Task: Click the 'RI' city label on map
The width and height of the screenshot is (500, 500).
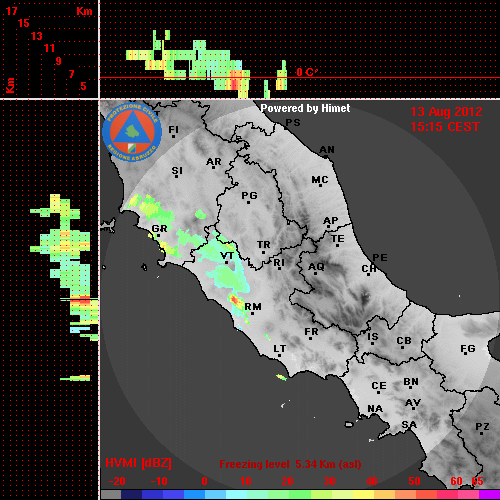Action: pyautogui.click(x=279, y=263)
